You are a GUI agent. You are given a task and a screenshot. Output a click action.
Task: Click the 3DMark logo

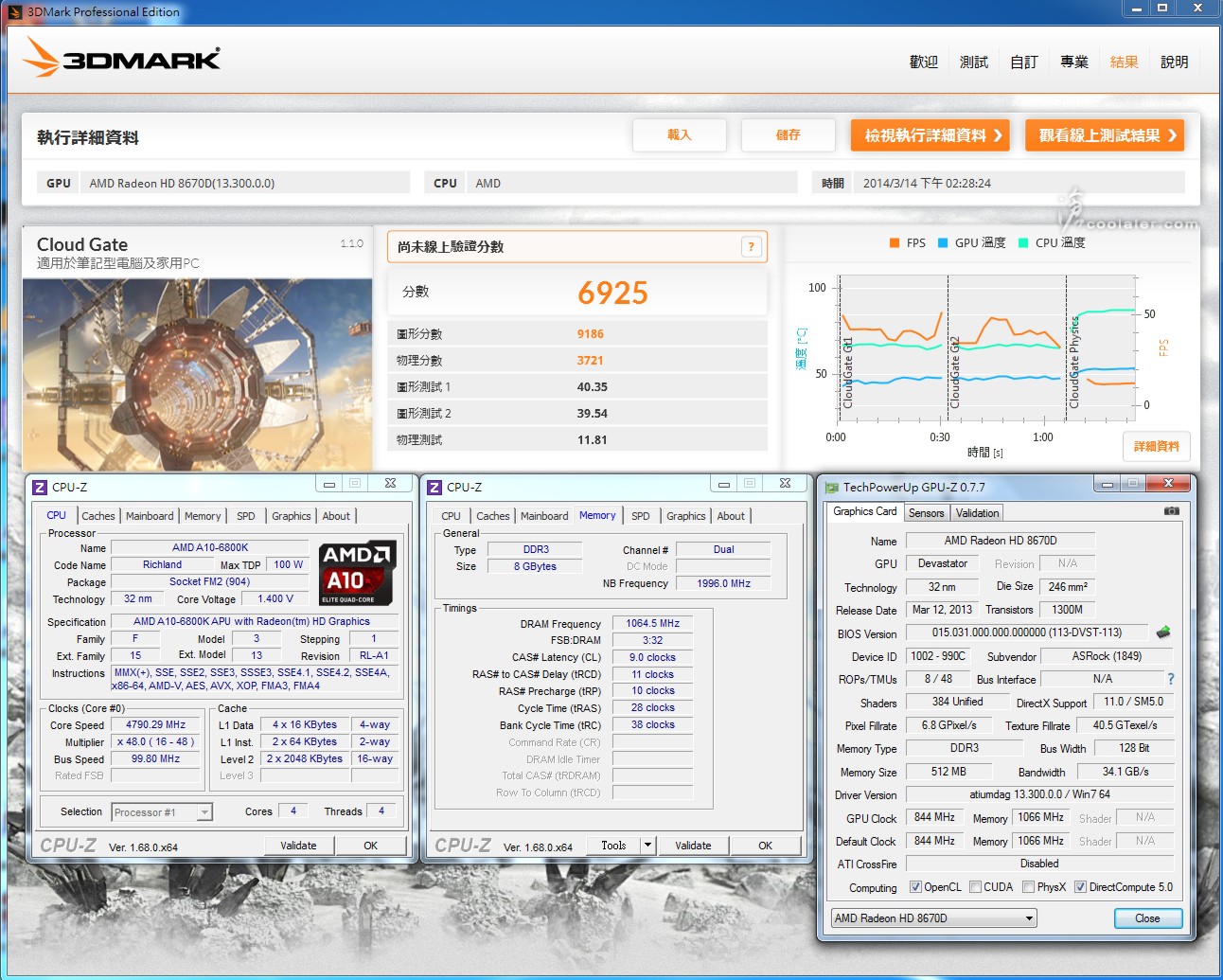click(122, 58)
